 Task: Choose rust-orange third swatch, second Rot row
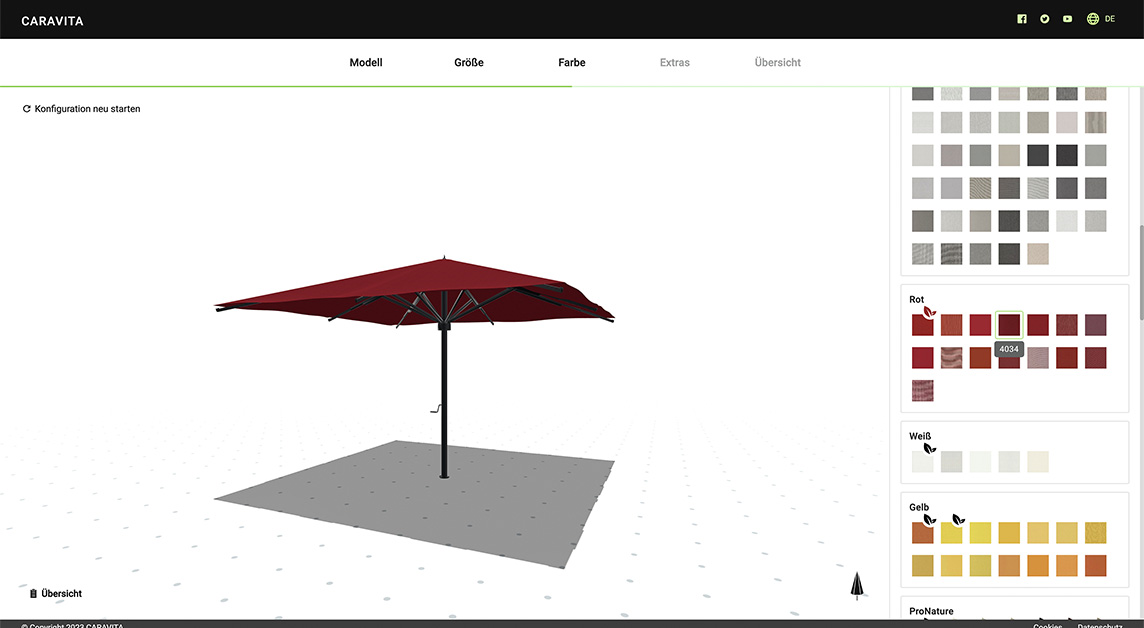[981, 357]
